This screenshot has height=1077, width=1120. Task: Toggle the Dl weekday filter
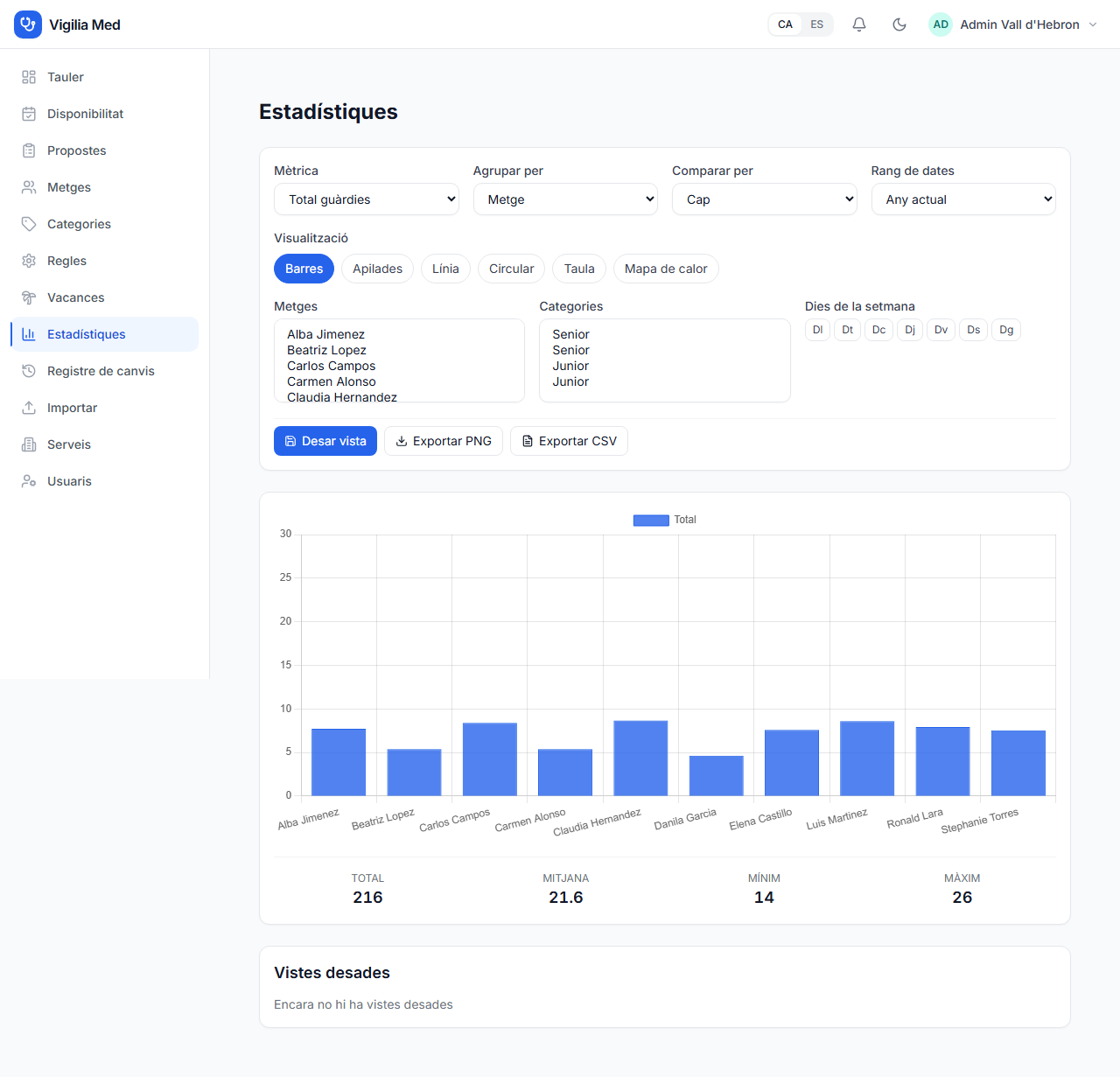817,330
